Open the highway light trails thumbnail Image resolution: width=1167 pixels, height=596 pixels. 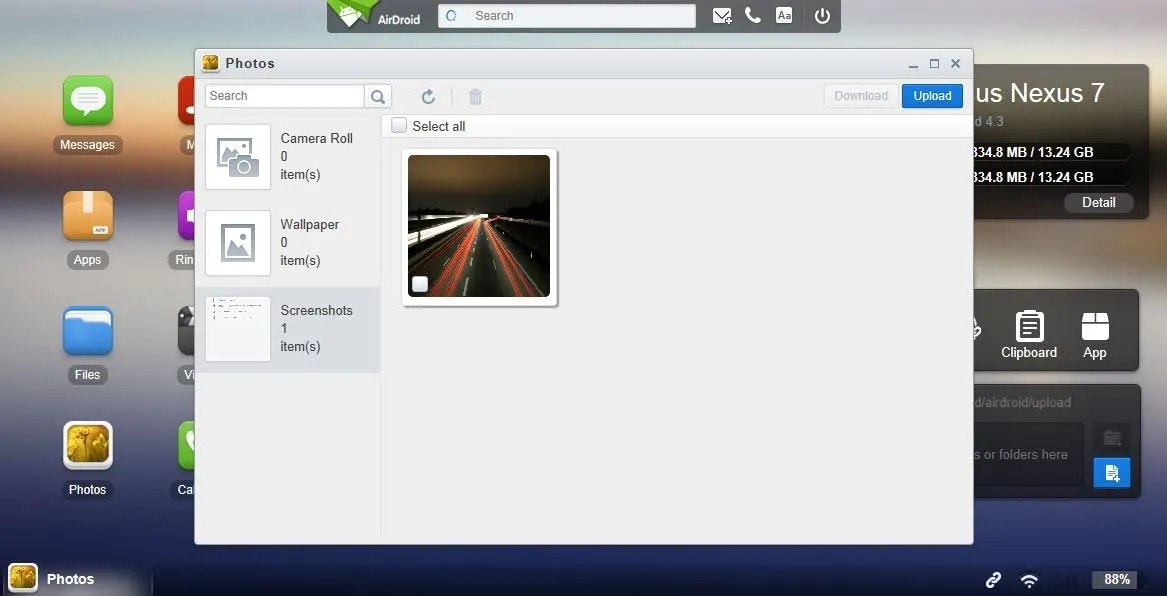tap(479, 226)
